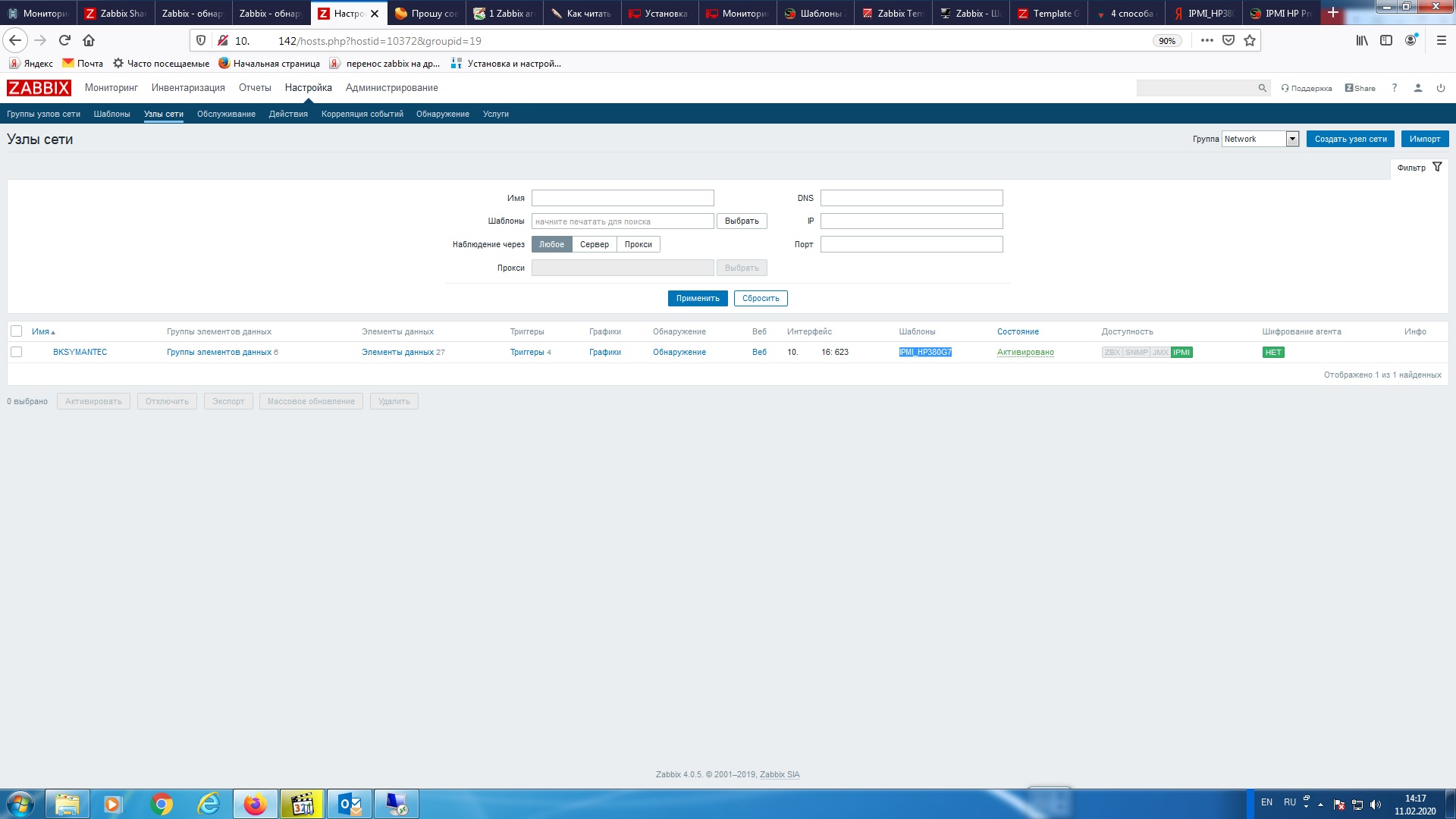Open the Мониторинг main menu

click(111, 88)
